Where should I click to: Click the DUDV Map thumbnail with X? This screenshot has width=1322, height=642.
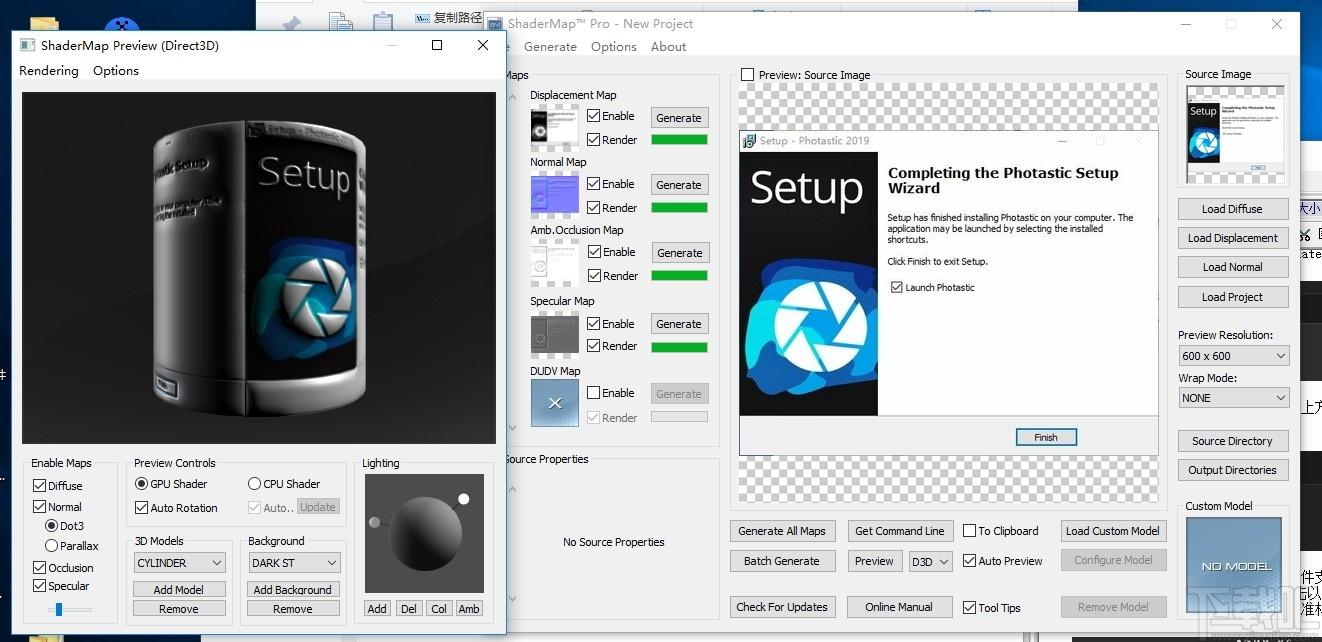pyautogui.click(x=554, y=403)
